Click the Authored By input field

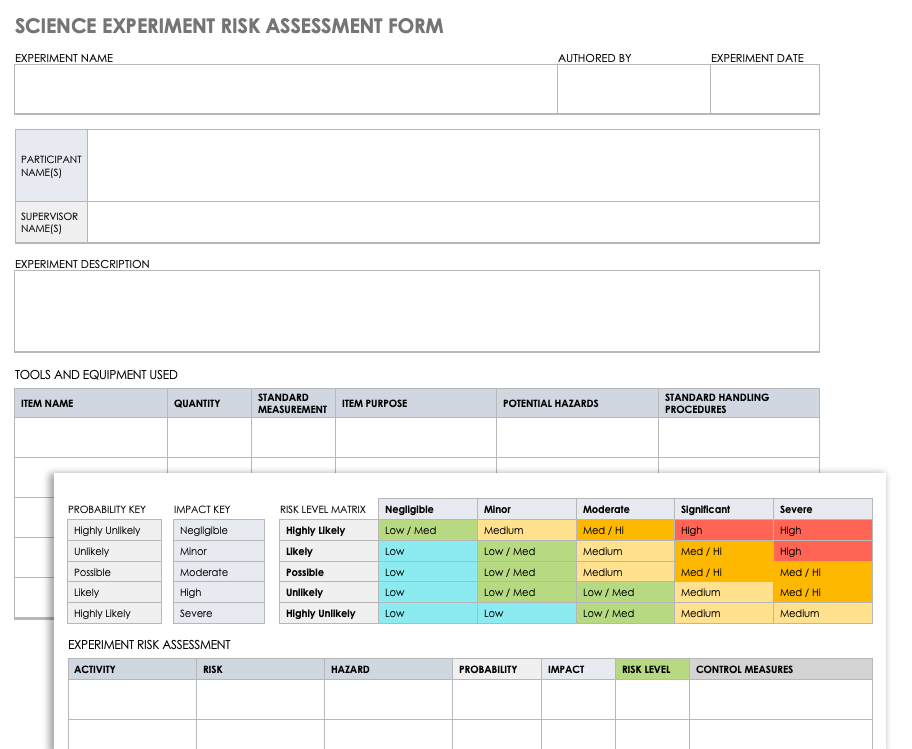(x=632, y=90)
